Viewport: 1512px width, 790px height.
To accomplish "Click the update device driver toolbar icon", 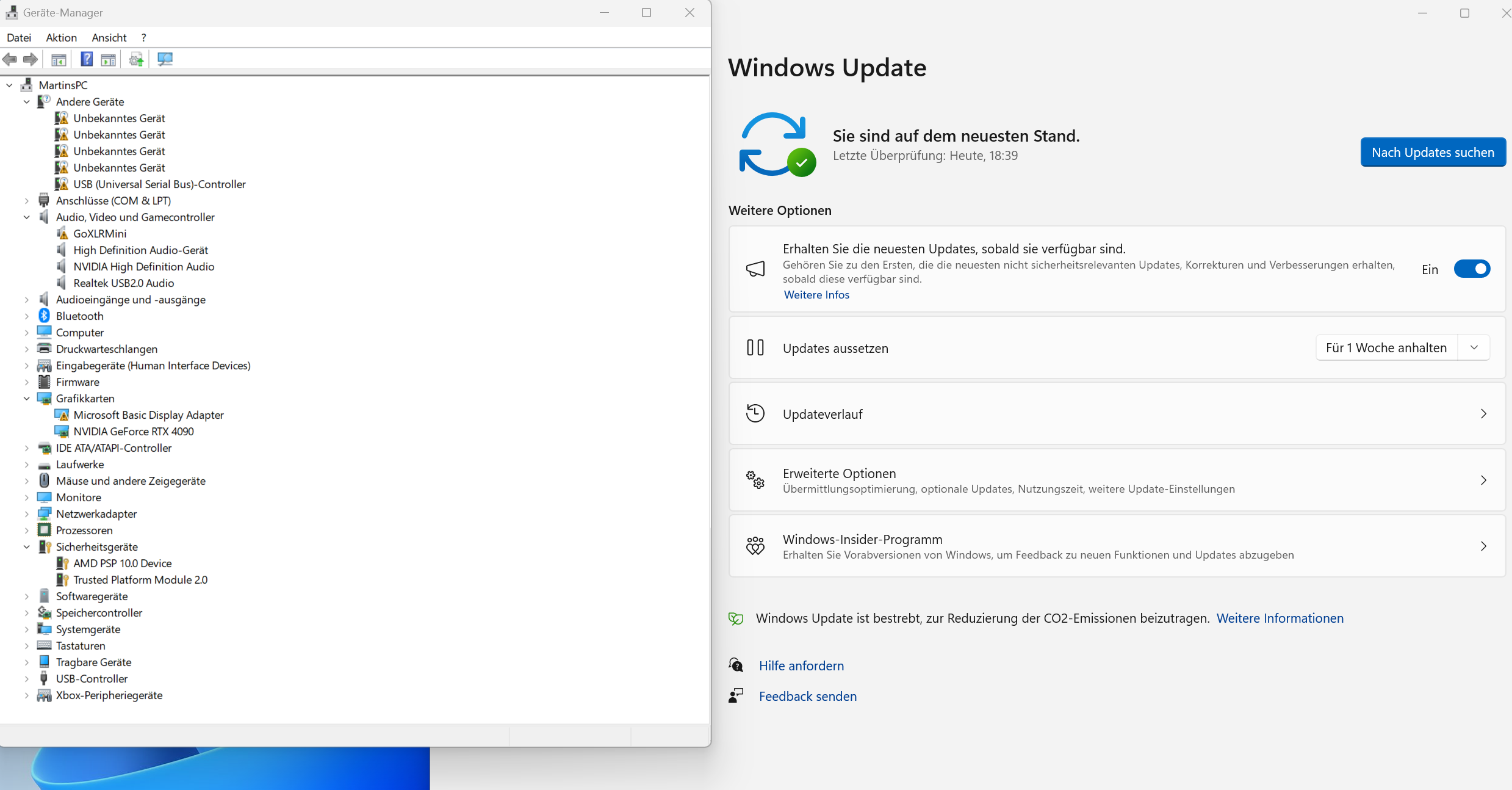I will click(136, 59).
